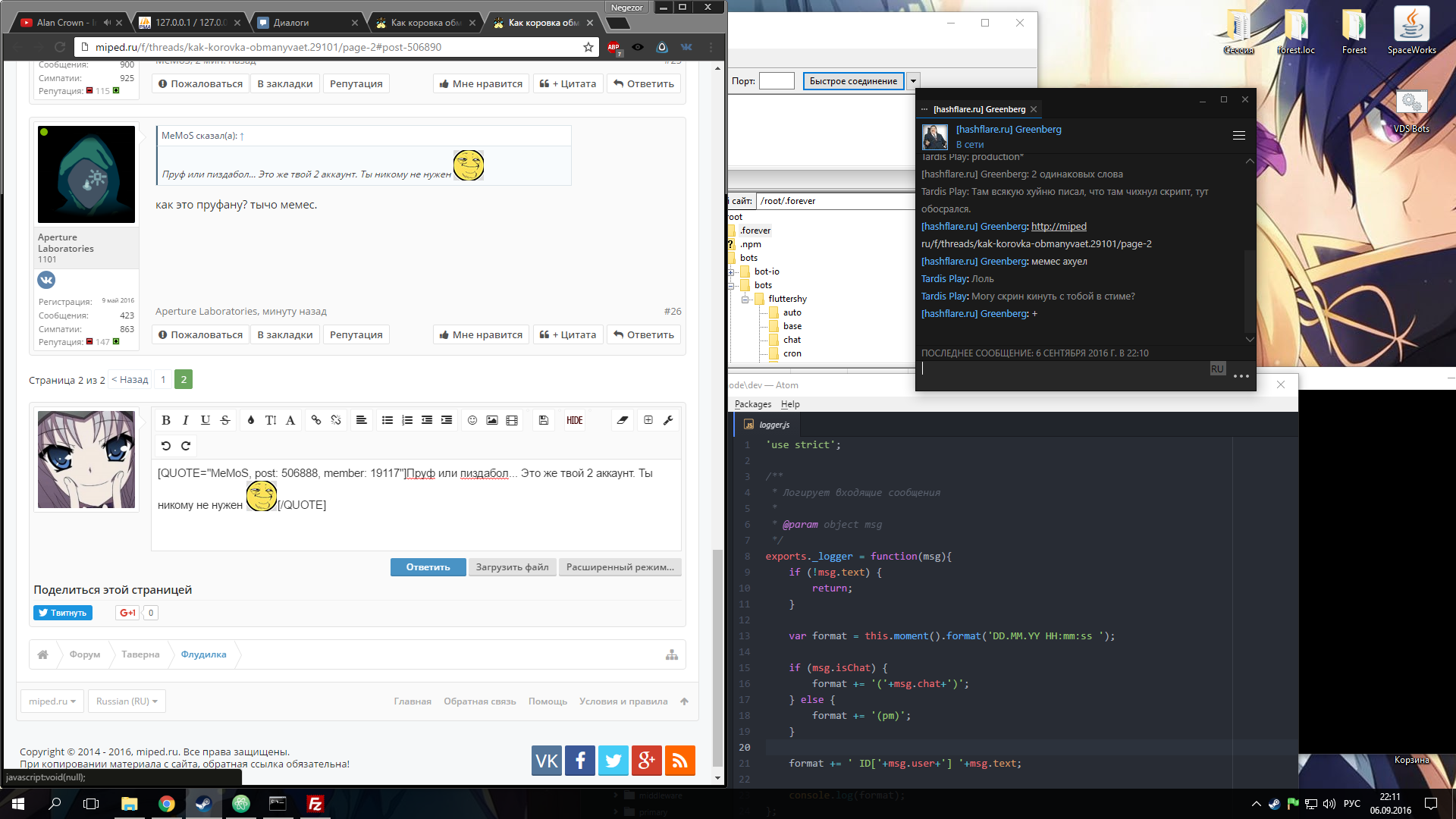The width and height of the screenshot is (1456, 819).
Task: Click the blue Ответить submit button
Action: coord(428,567)
